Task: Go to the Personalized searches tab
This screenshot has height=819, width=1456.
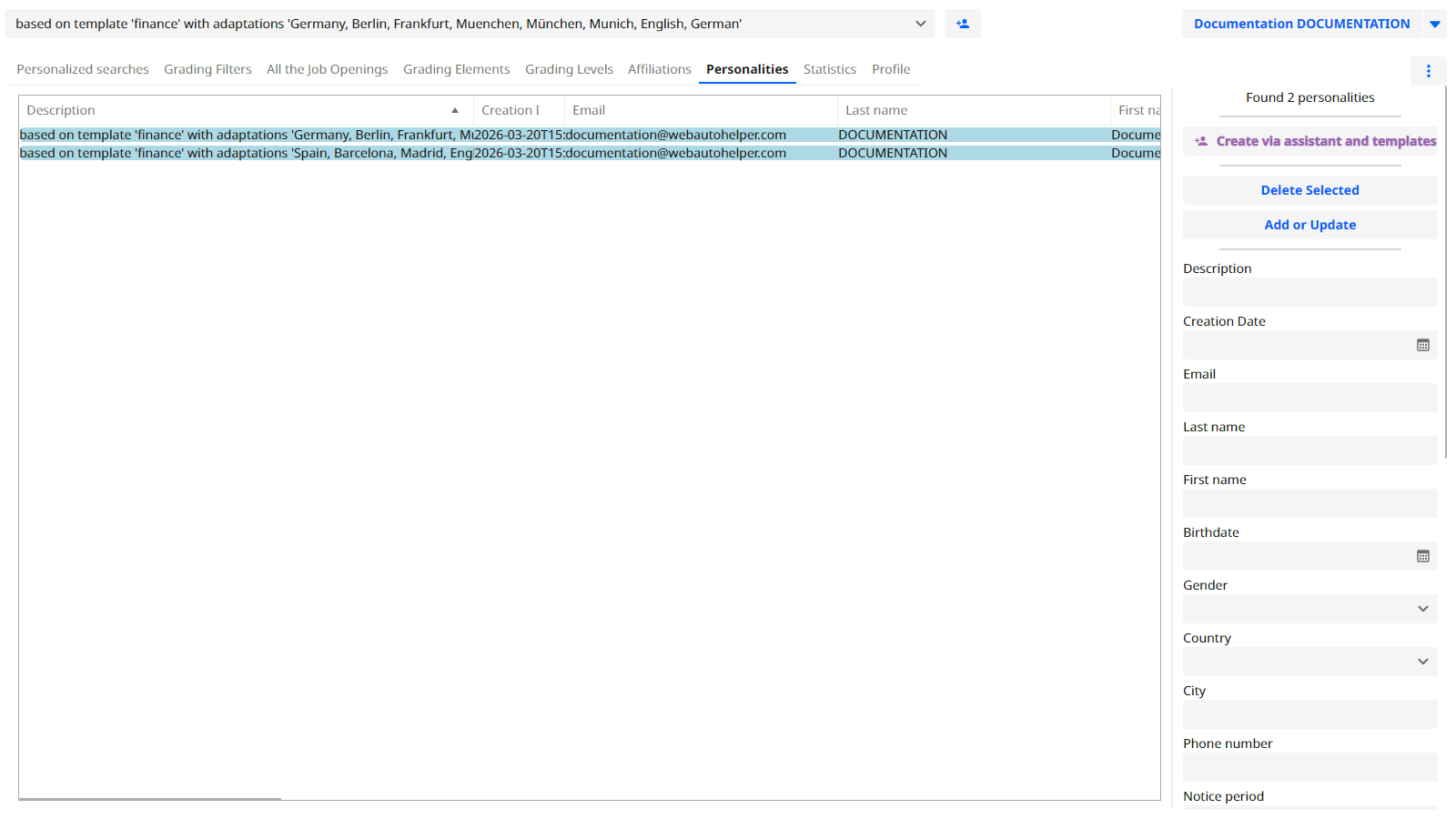Action: click(83, 69)
